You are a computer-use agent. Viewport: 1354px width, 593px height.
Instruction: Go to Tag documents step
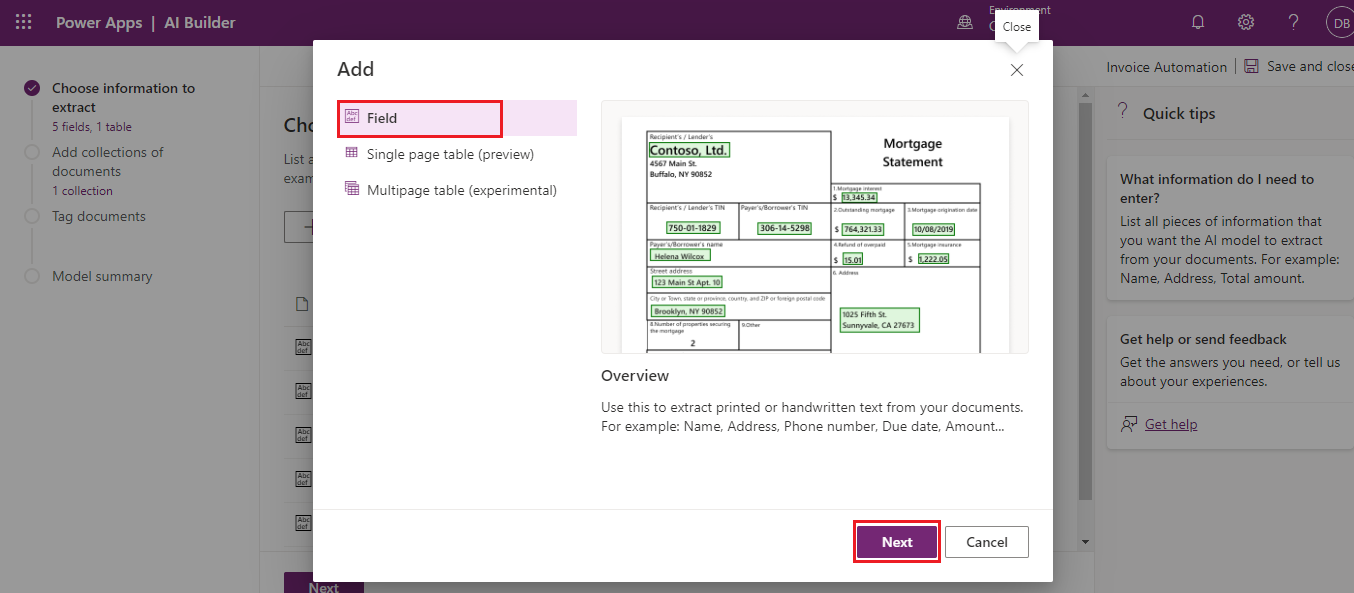coord(99,216)
